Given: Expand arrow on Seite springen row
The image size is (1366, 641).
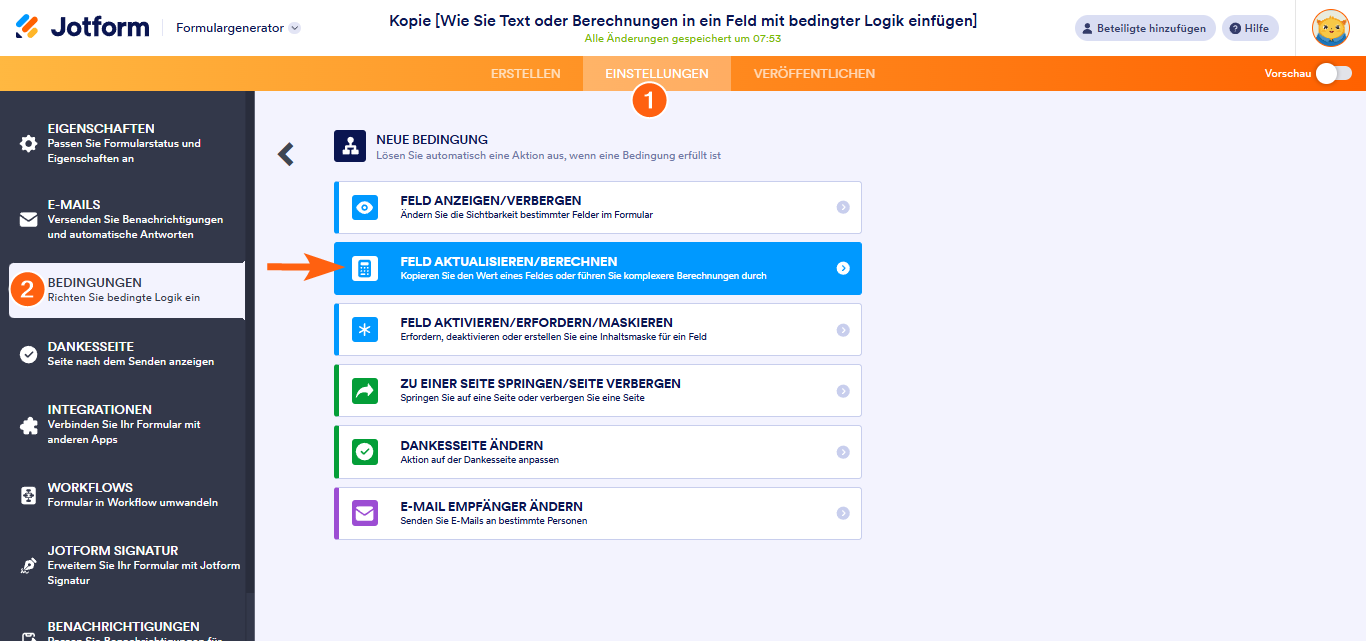Looking at the screenshot, I should click(x=843, y=391).
